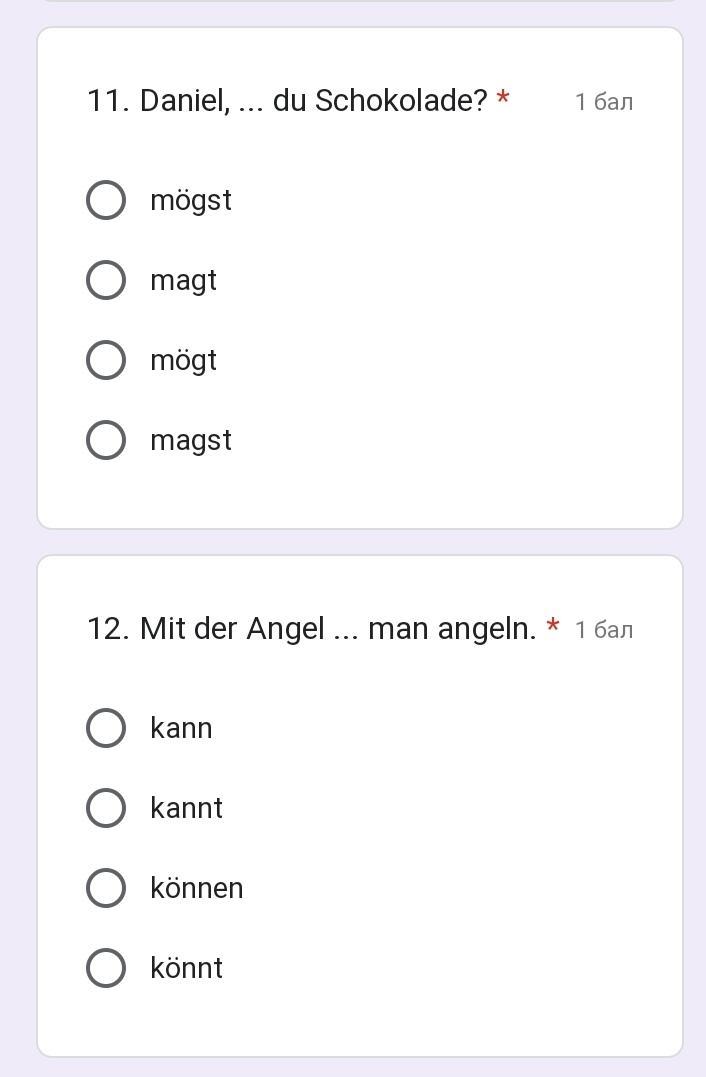This screenshot has height=1077, width=706.
Task: Mark 'magst' as the answer
Action: (106, 440)
